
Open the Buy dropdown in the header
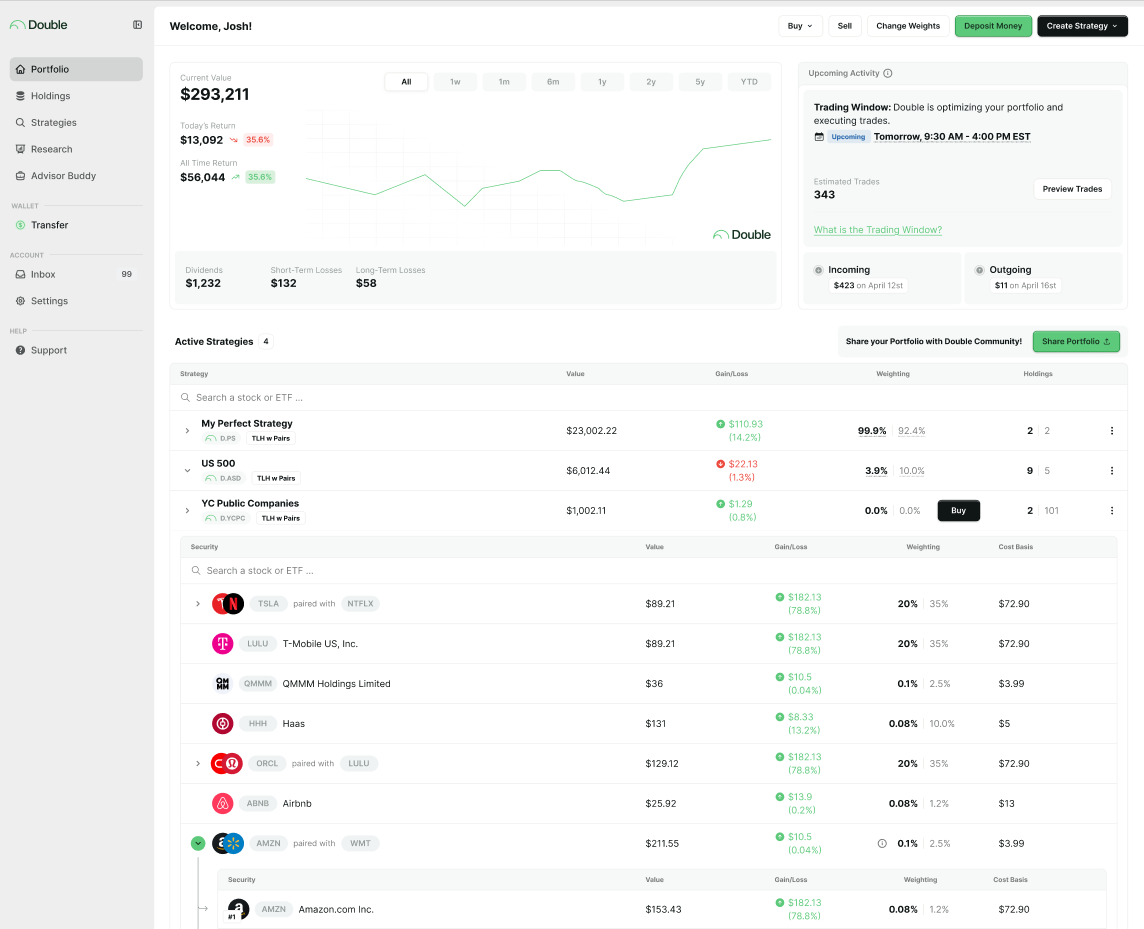tap(800, 26)
